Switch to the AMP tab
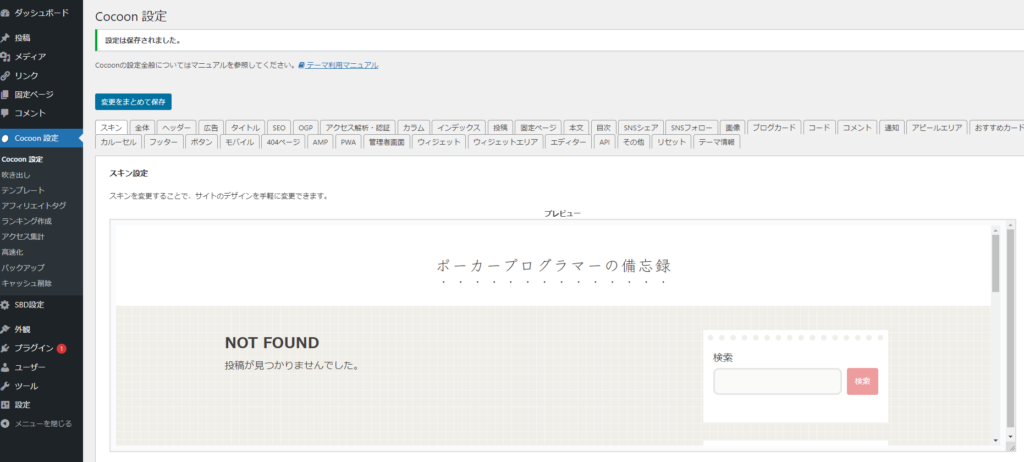Viewport: 1024px width, 462px height. point(321,142)
